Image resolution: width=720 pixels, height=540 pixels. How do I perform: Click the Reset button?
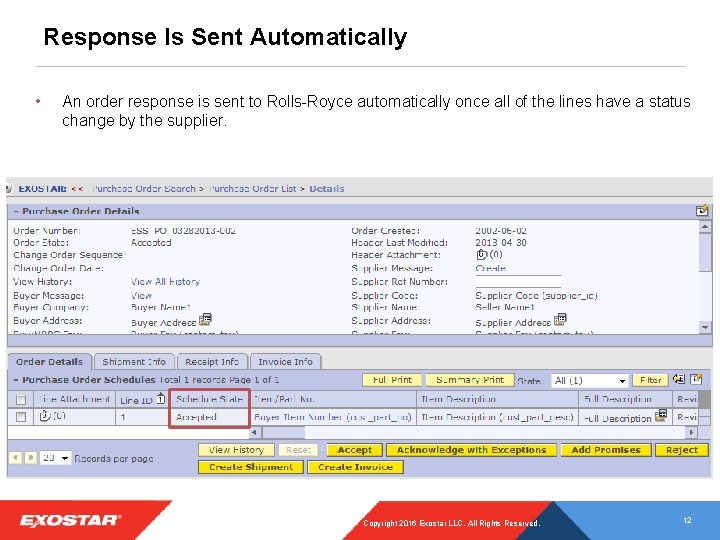click(298, 450)
